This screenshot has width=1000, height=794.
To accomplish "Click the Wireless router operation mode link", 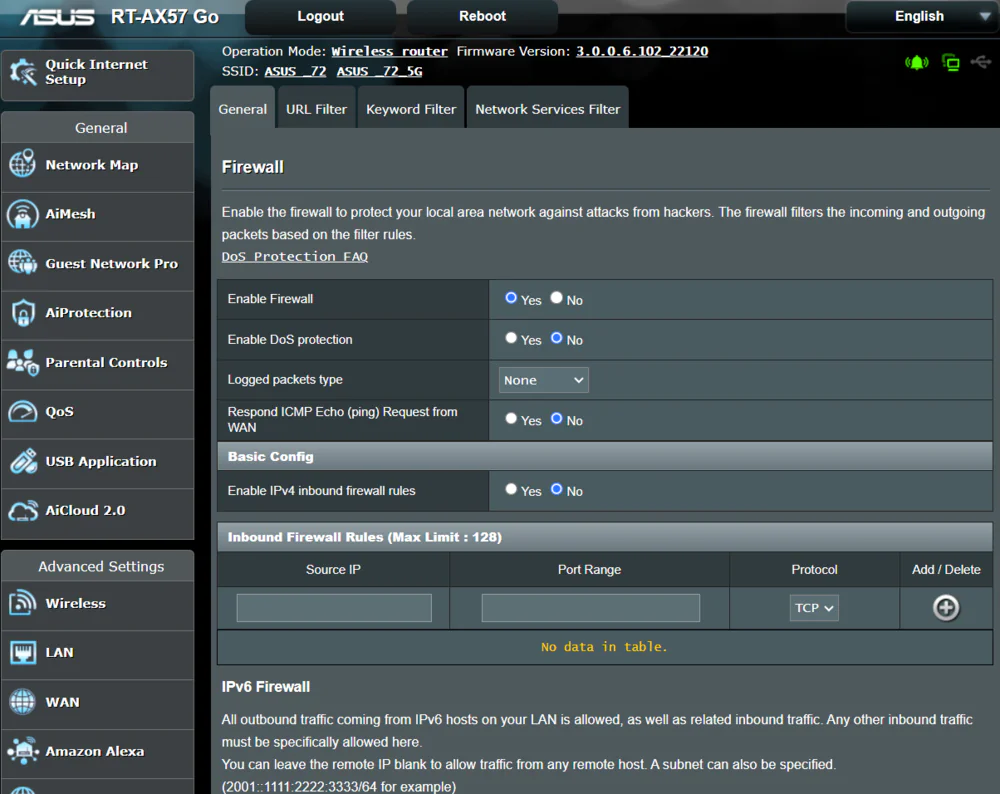I will tap(389, 51).
